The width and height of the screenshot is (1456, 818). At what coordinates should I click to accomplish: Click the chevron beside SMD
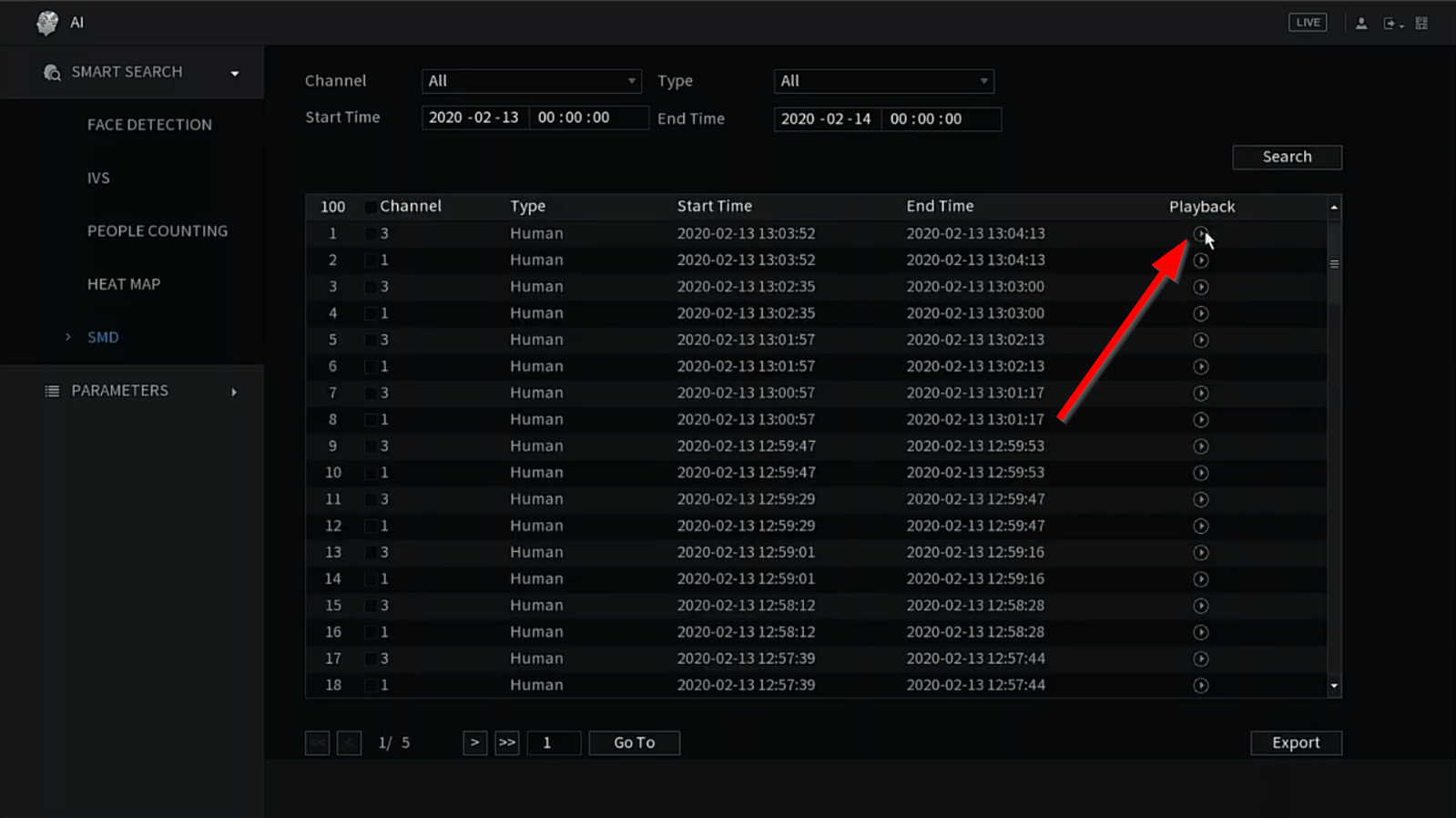tap(67, 337)
